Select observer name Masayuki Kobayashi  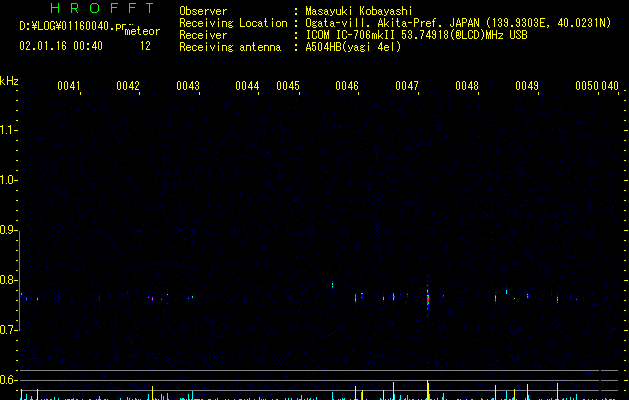359,11
